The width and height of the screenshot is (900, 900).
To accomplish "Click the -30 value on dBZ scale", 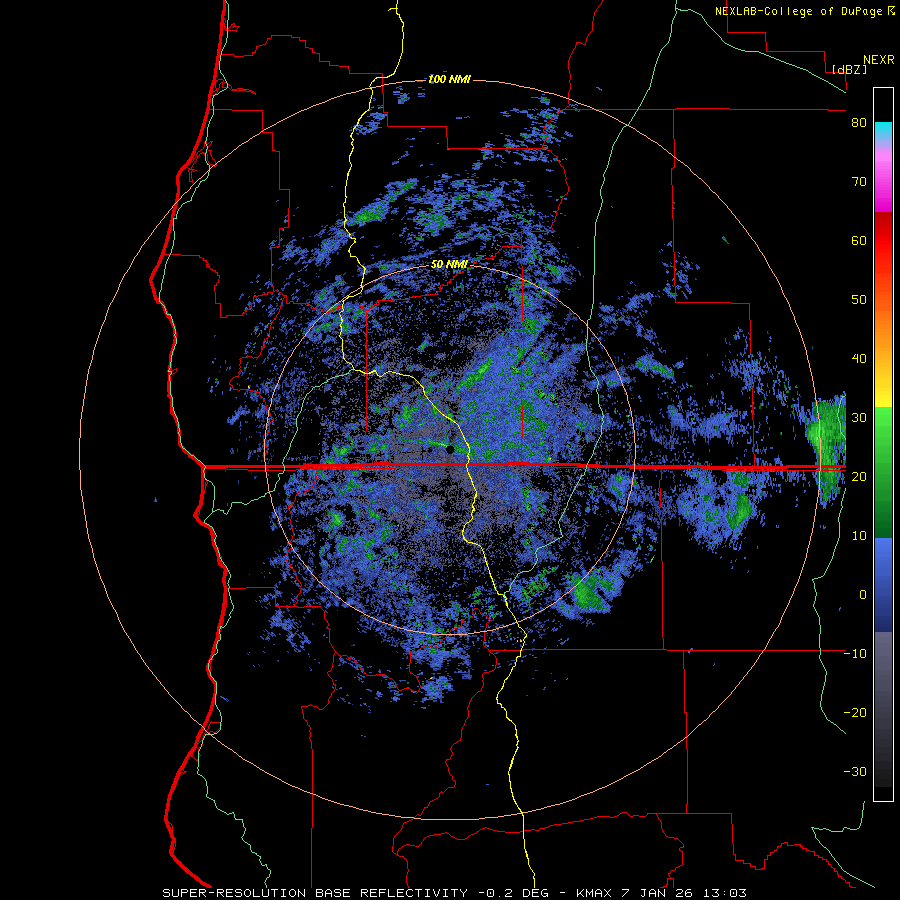I will point(855,771).
